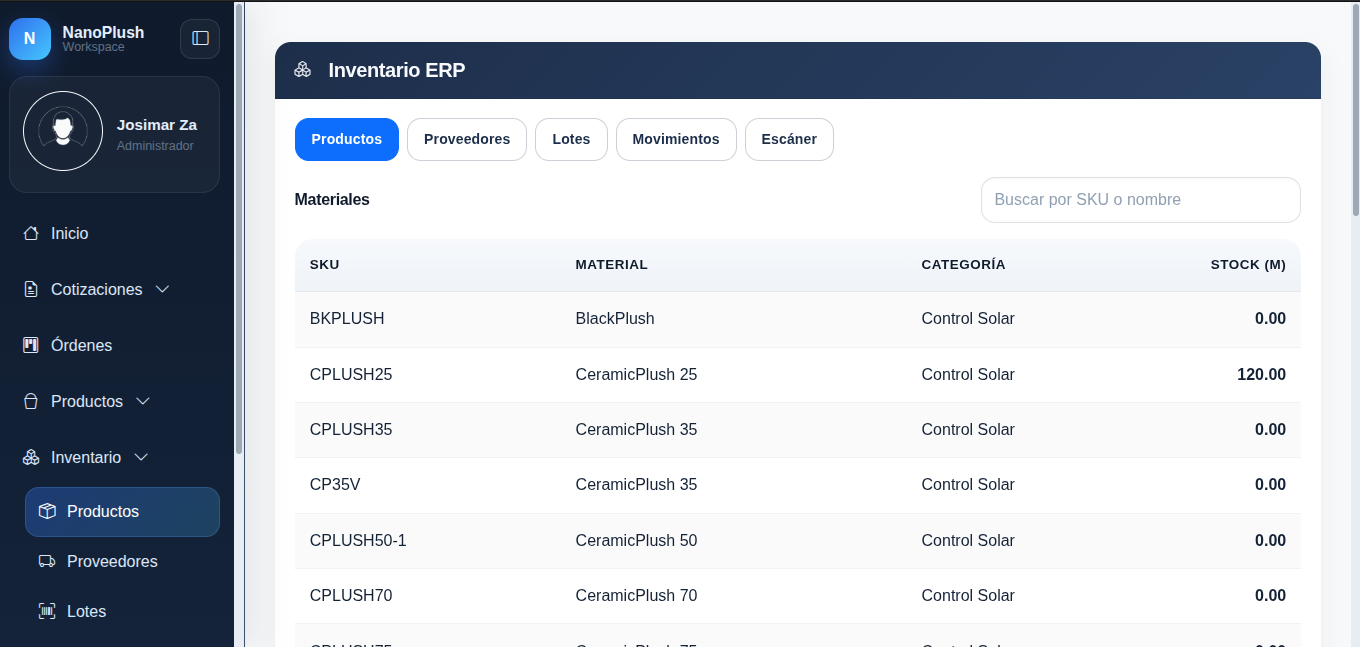Click the Proveedores truck icon
Screen dimensions: 1360x647
tap(47, 561)
